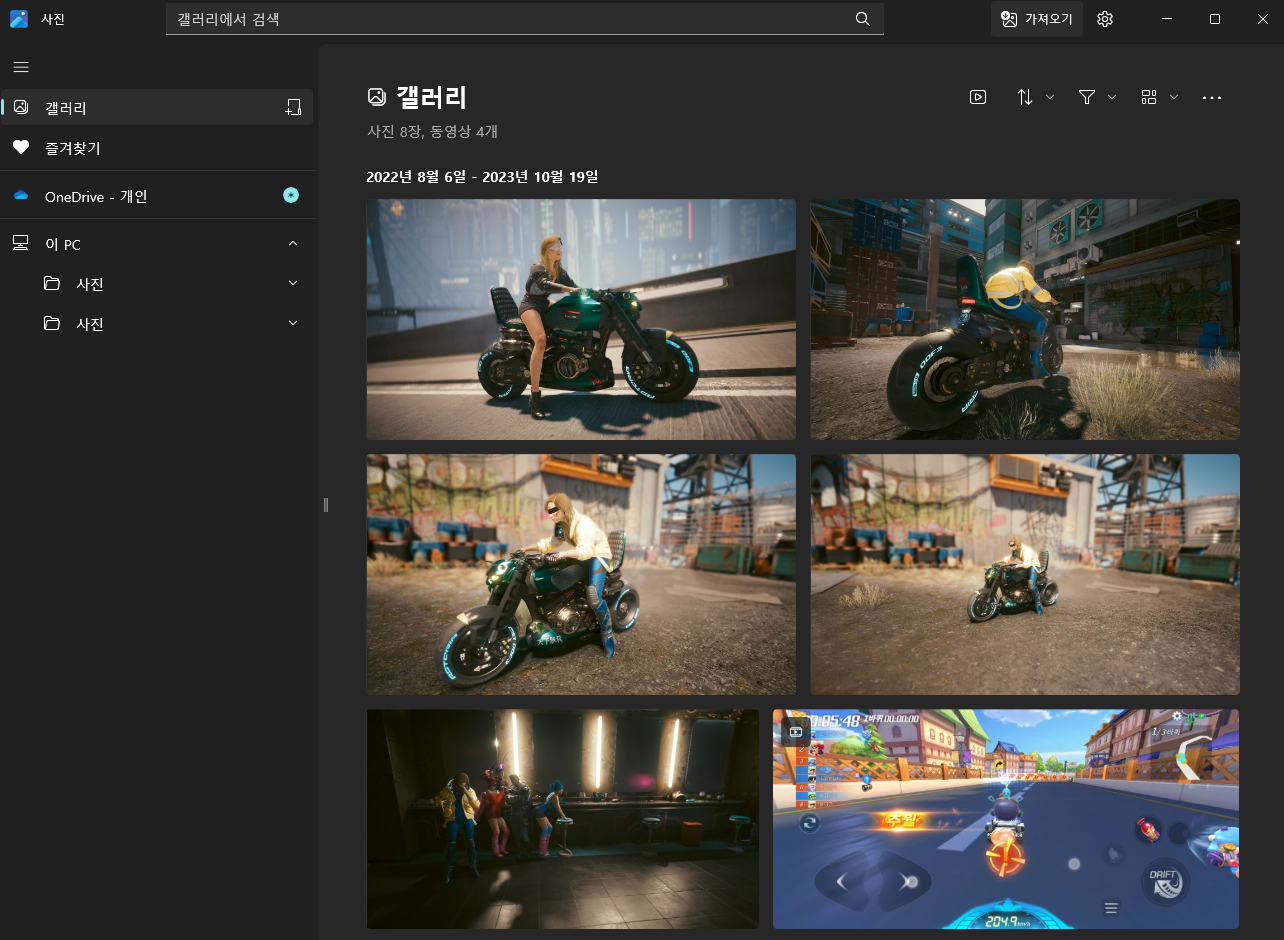Open dark room photo with neon lights
The width and height of the screenshot is (1284, 940).
[563, 819]
